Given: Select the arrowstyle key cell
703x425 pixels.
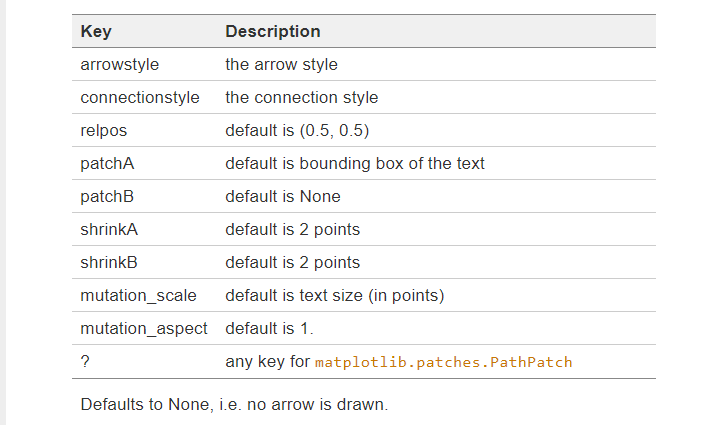Looking at the screenshot, I should [120, 65].
